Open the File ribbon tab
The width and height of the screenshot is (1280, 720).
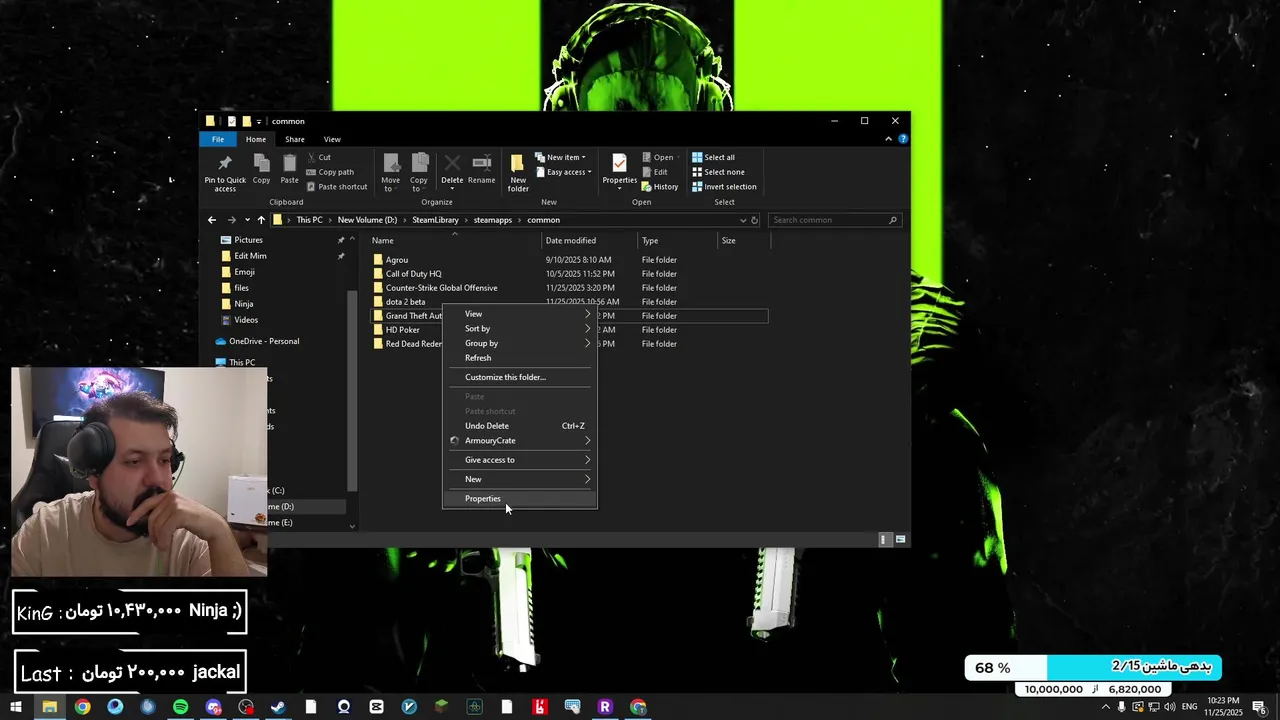coord(218,139)
